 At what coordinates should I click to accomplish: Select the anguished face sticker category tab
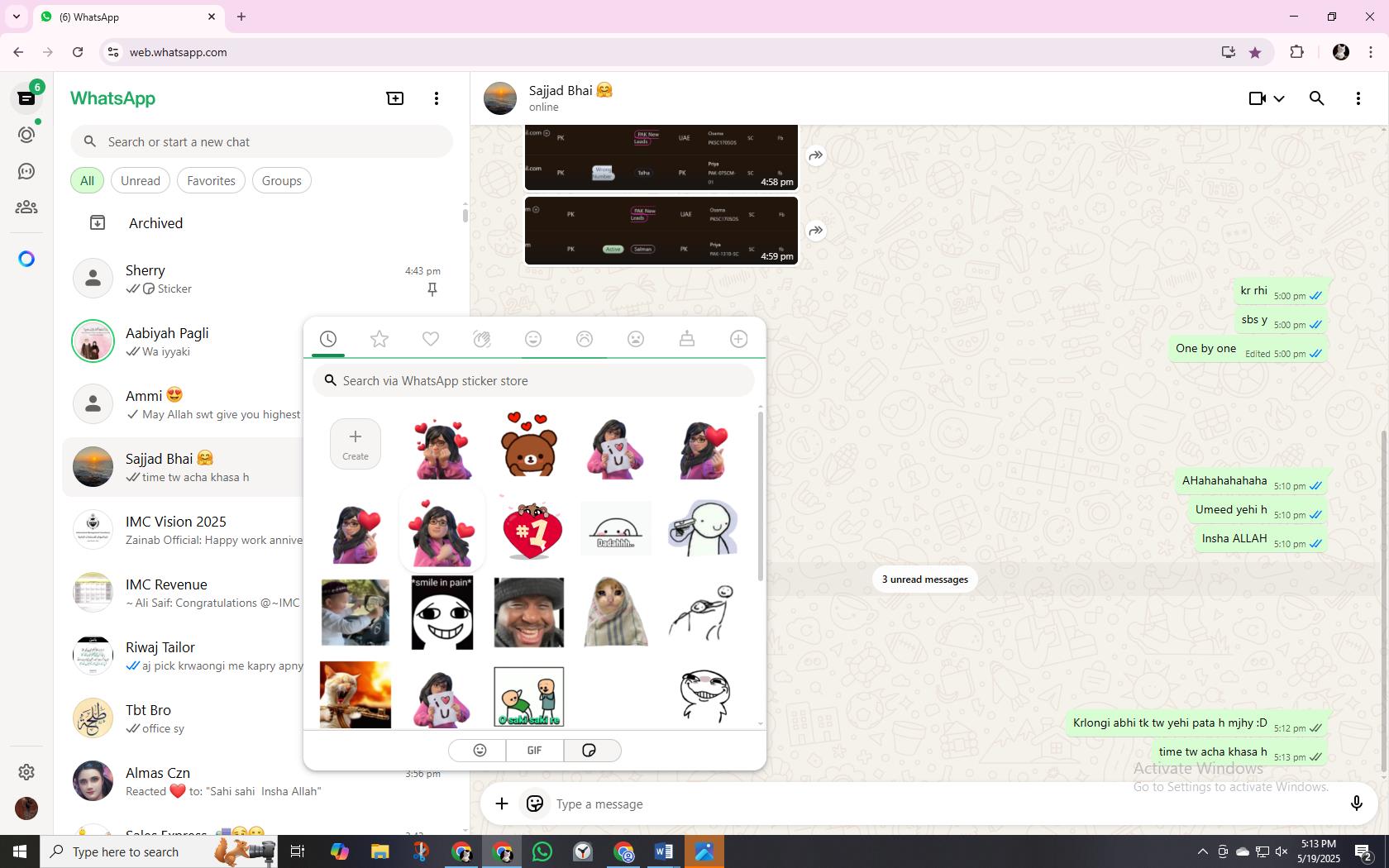pos(585,339)
